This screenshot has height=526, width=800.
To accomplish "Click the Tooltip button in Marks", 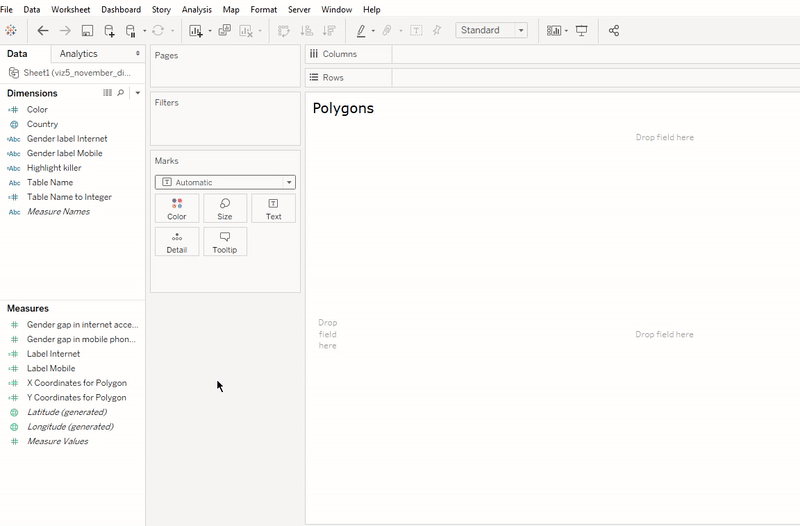I will [x=225, y=242].
